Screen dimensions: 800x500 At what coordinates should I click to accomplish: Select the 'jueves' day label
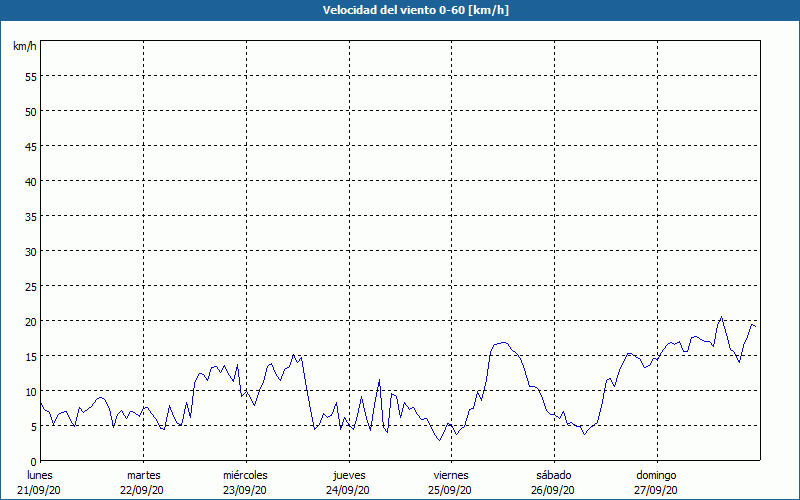click(349, 475)
